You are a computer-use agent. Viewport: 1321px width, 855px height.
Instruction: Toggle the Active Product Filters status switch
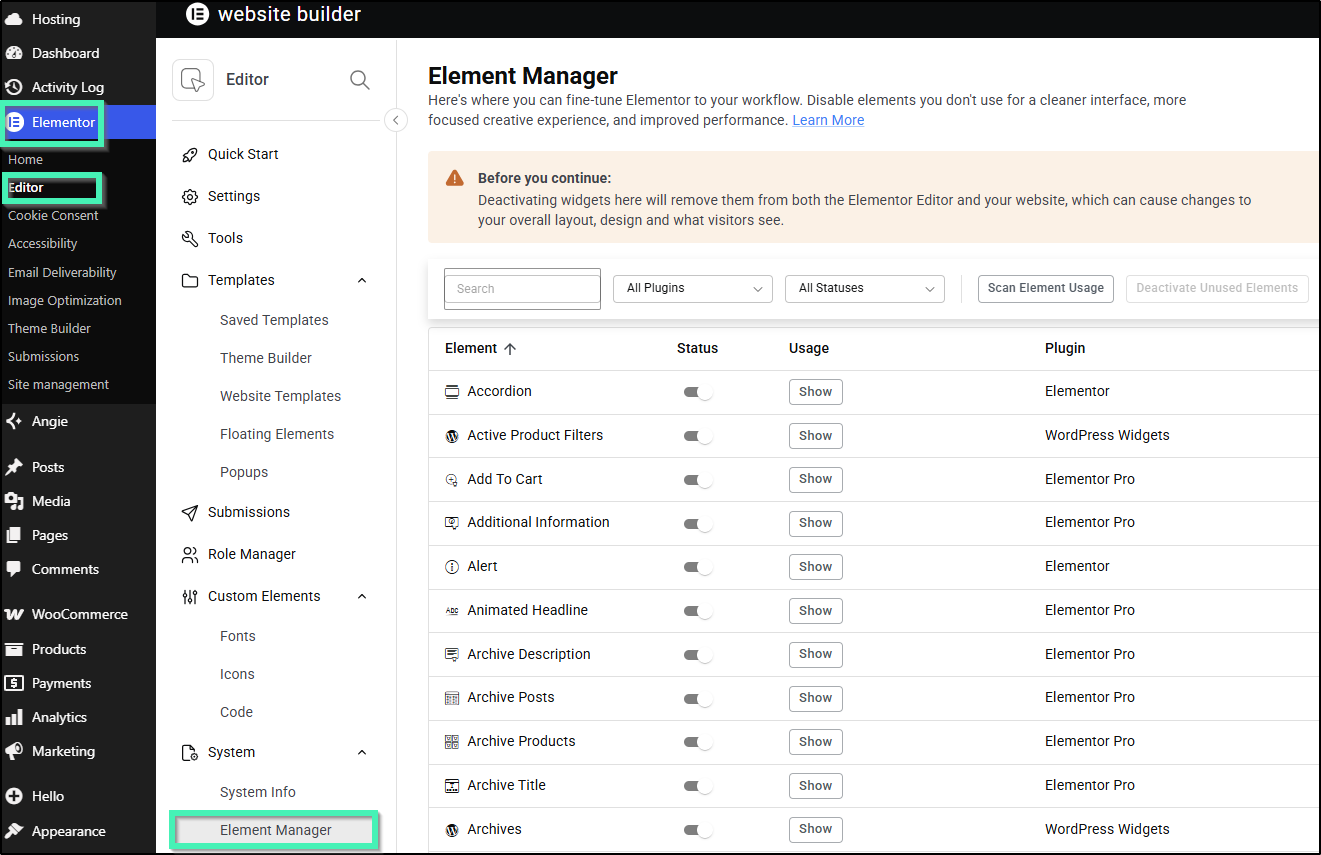point(698,436)
